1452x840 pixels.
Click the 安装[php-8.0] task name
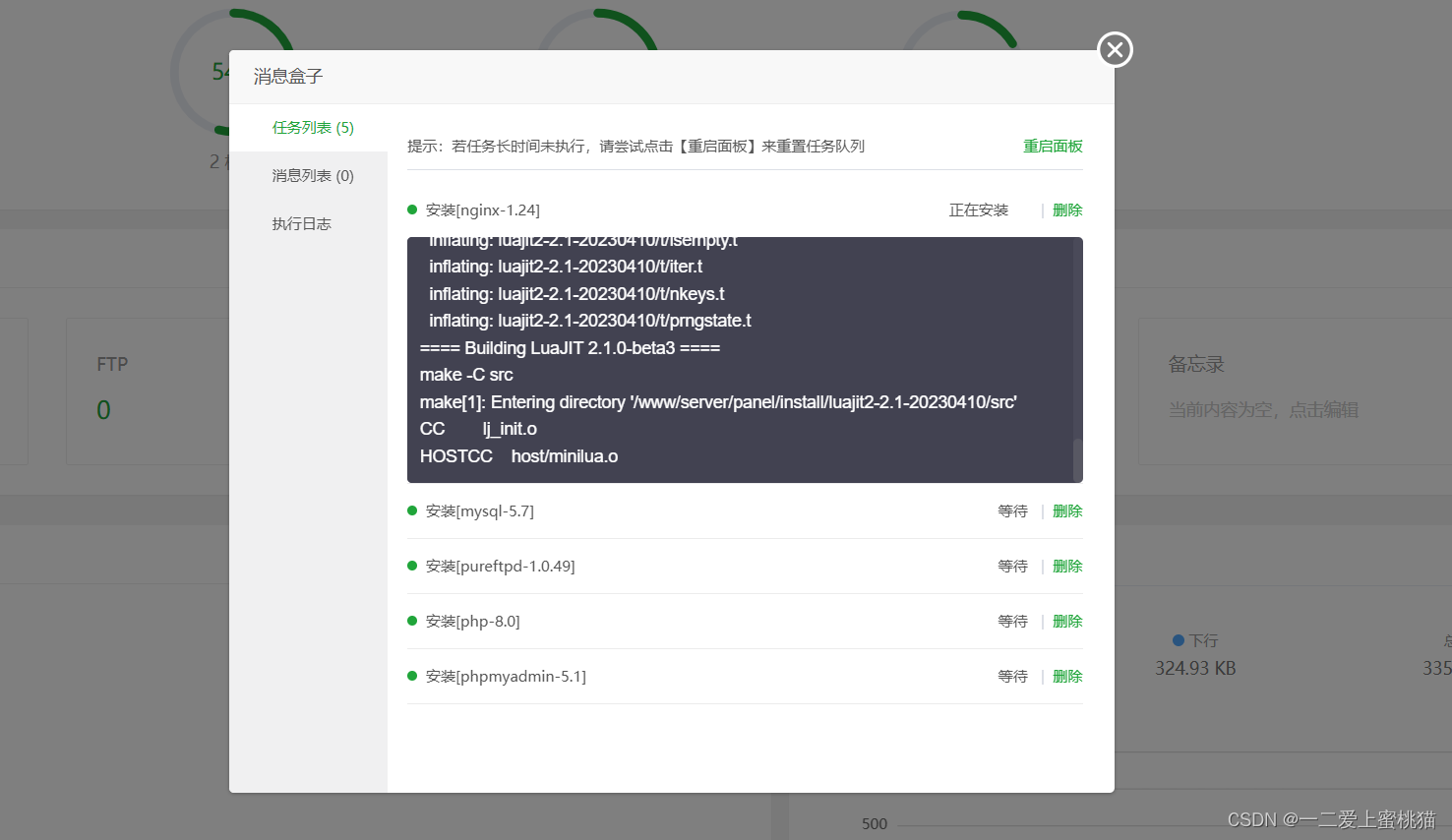(473, 622)
